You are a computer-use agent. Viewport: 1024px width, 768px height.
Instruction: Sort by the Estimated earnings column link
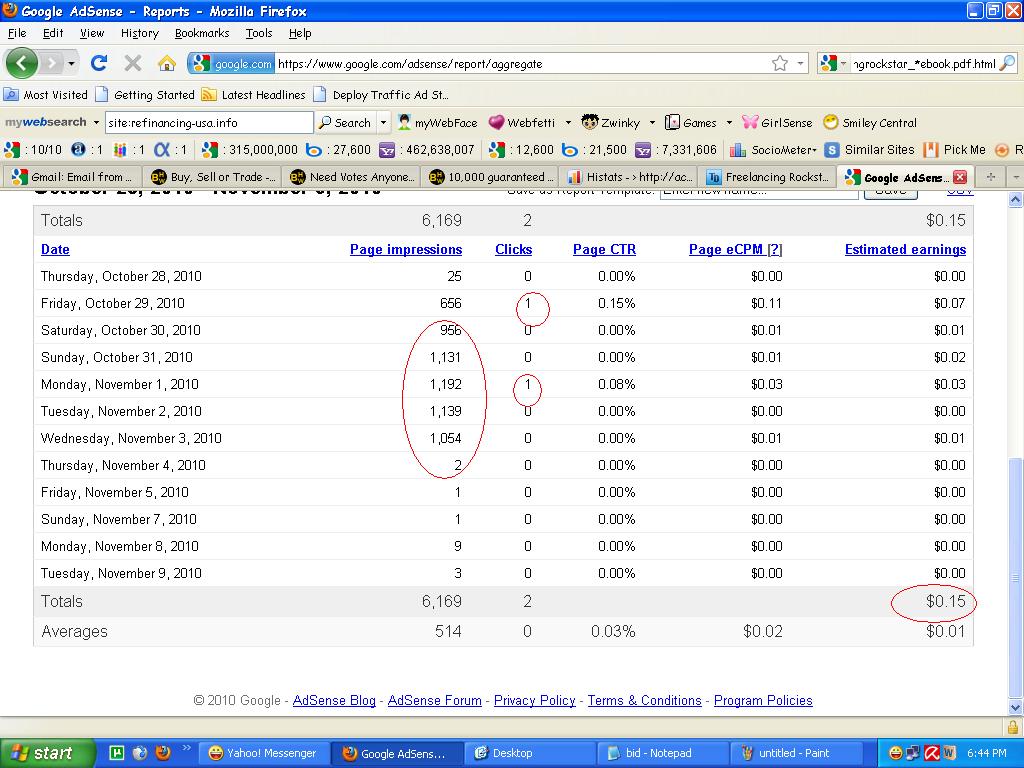(905, 249)
